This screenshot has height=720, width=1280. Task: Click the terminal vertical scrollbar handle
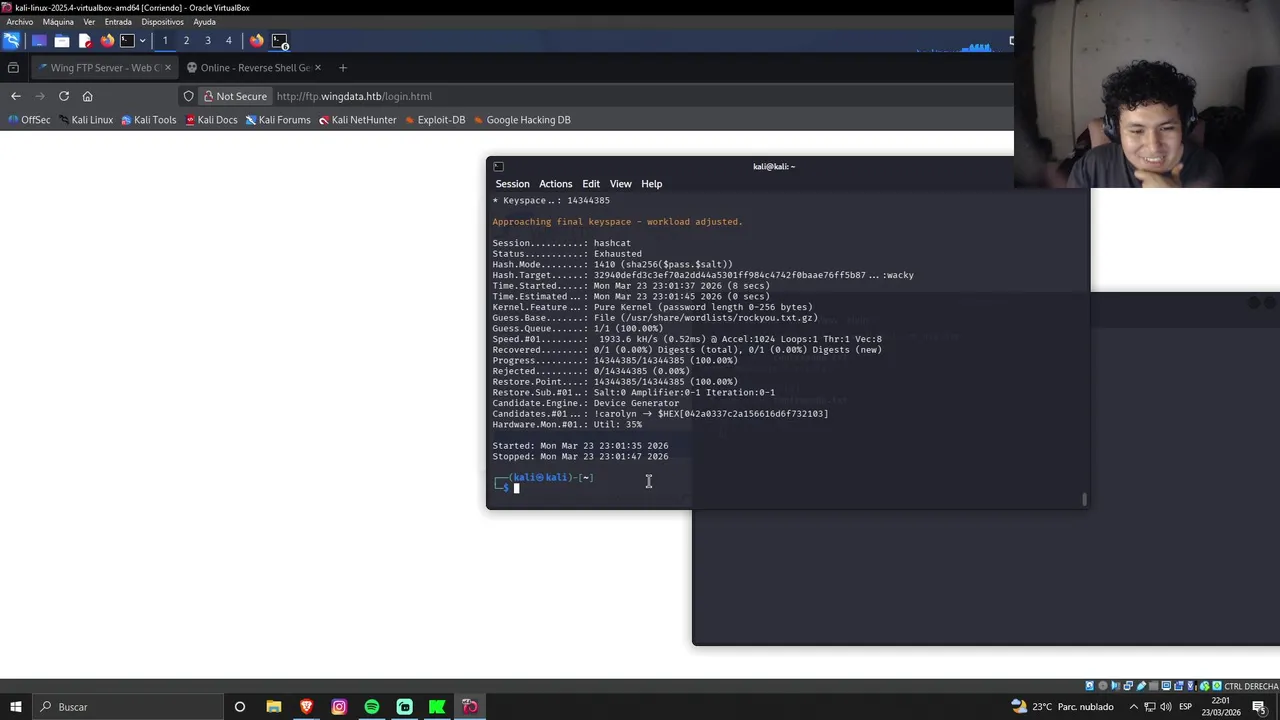tap(1084, 499)
